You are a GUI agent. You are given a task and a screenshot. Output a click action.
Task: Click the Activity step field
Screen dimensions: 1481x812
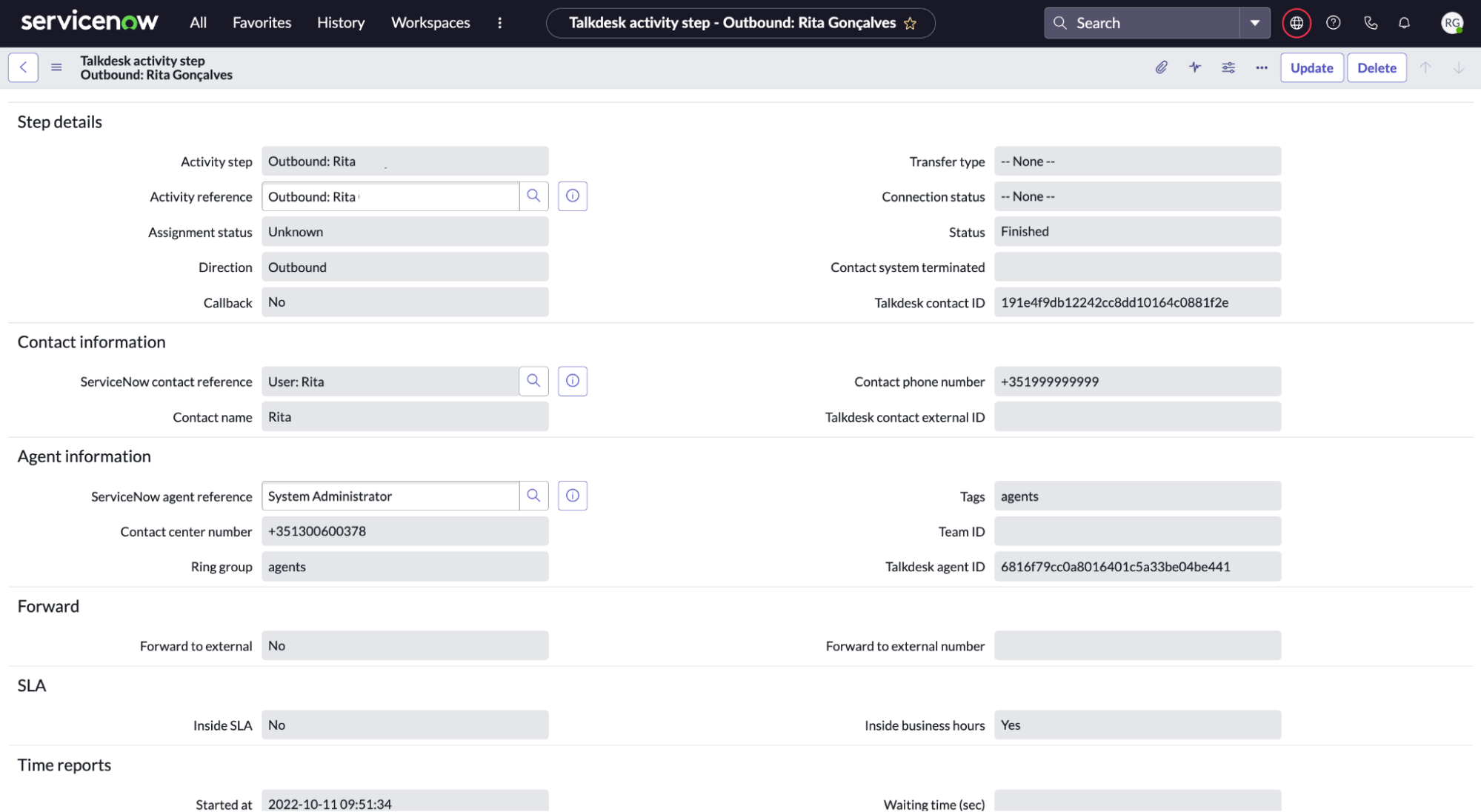405,162
